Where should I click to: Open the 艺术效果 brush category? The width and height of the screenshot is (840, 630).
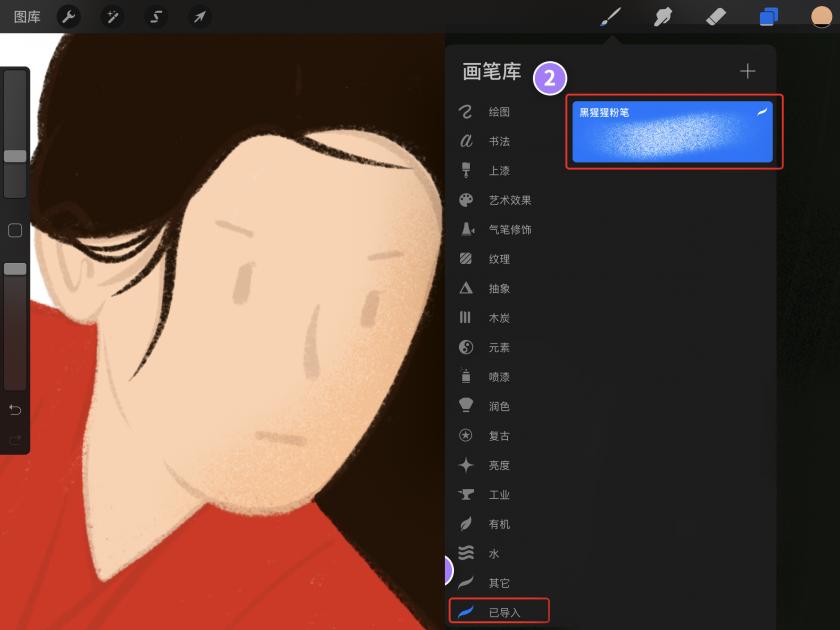pos(509,200)
